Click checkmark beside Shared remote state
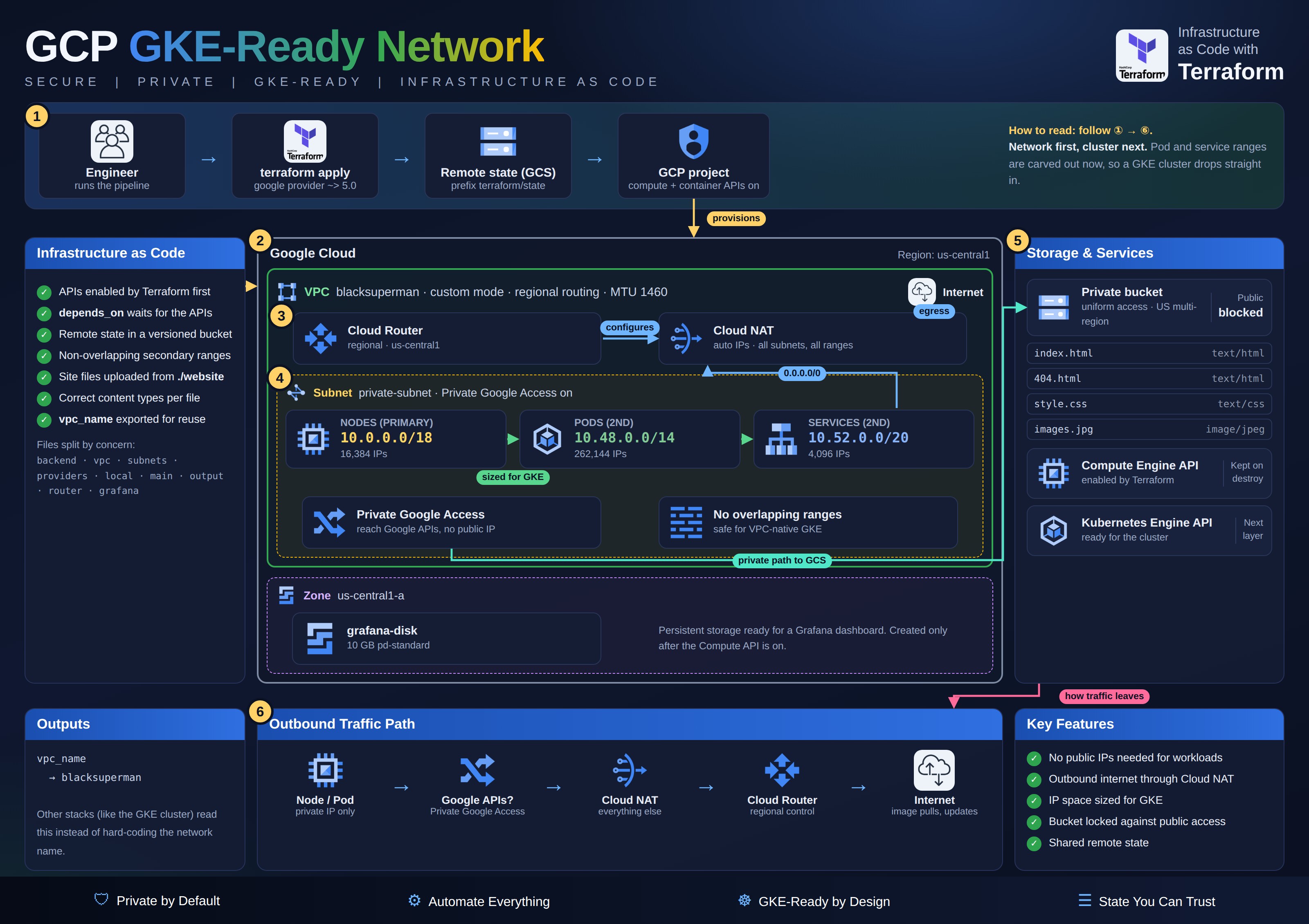 tap(1034, 843)
